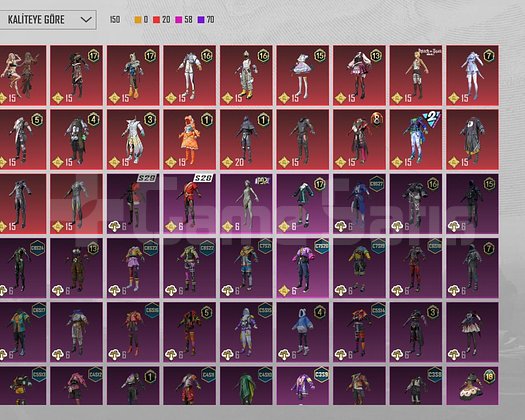Select the teal jacket outfit with level 17 badge
This screenshot has height=420, width=525.
point(303,204)
